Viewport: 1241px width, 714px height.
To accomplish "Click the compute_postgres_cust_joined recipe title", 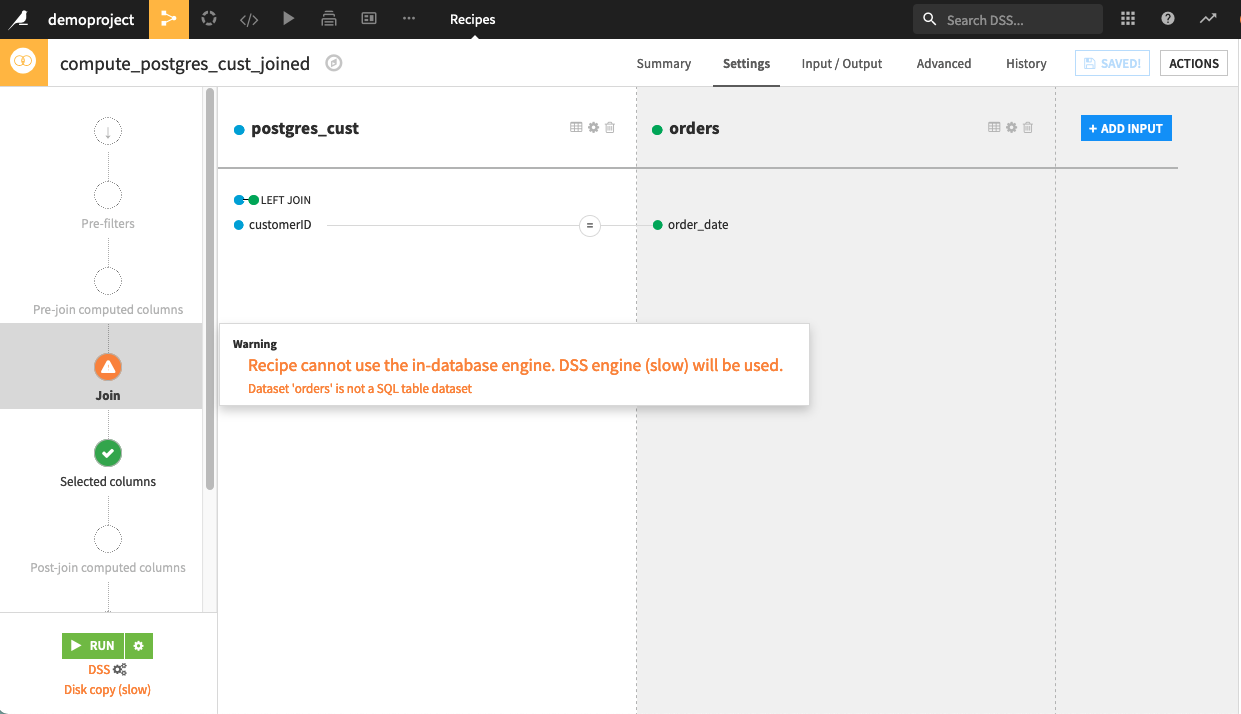I will click(185, 63).
